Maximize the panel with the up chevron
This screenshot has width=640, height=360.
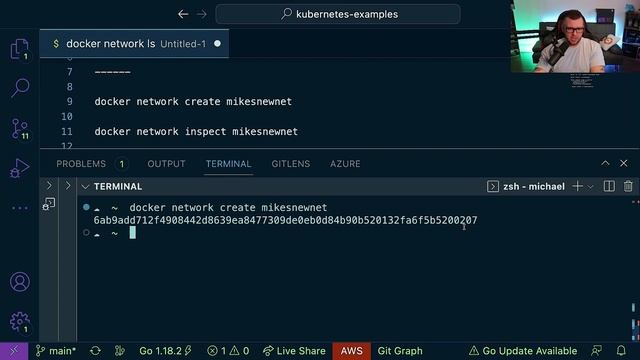[x=605, y=163]
